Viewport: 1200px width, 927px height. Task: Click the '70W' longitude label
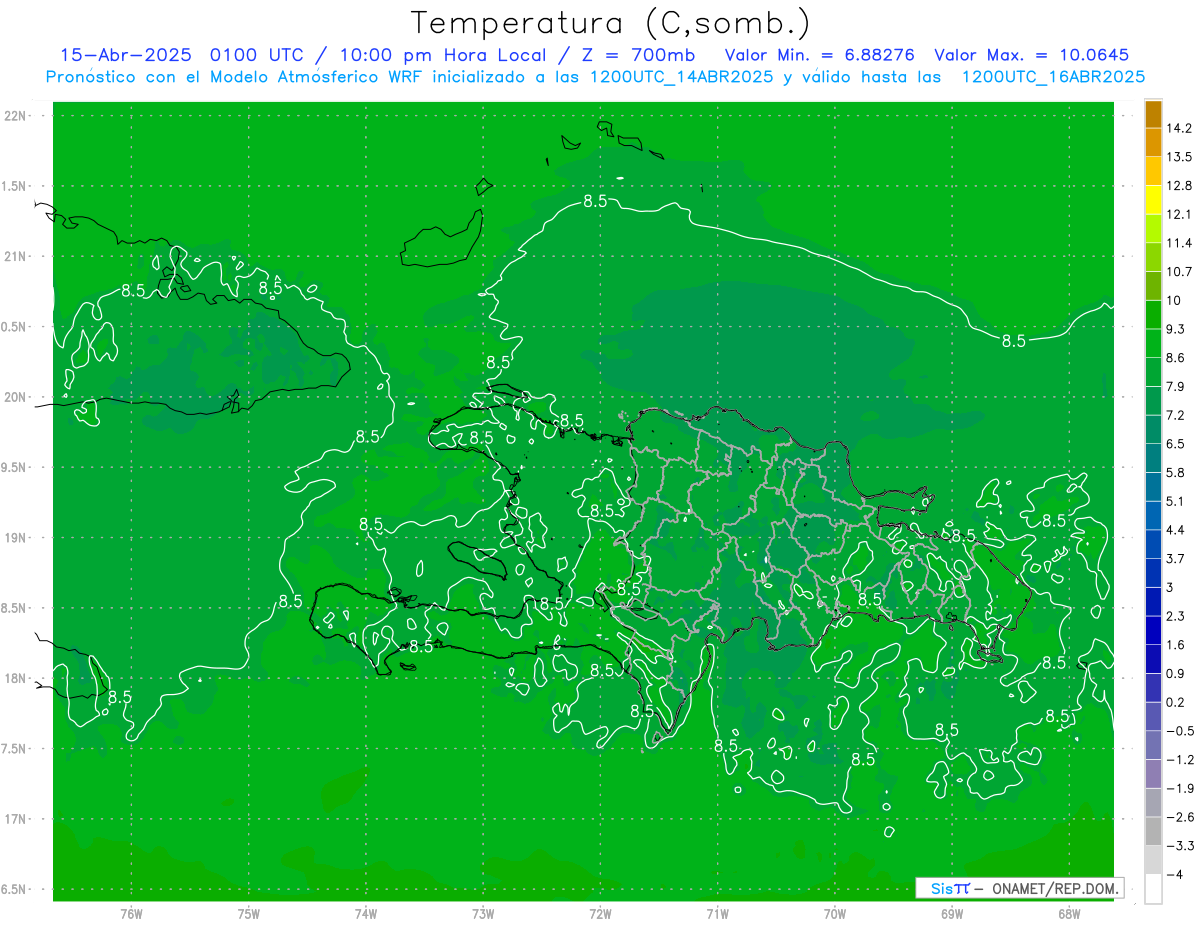(835, 914)
